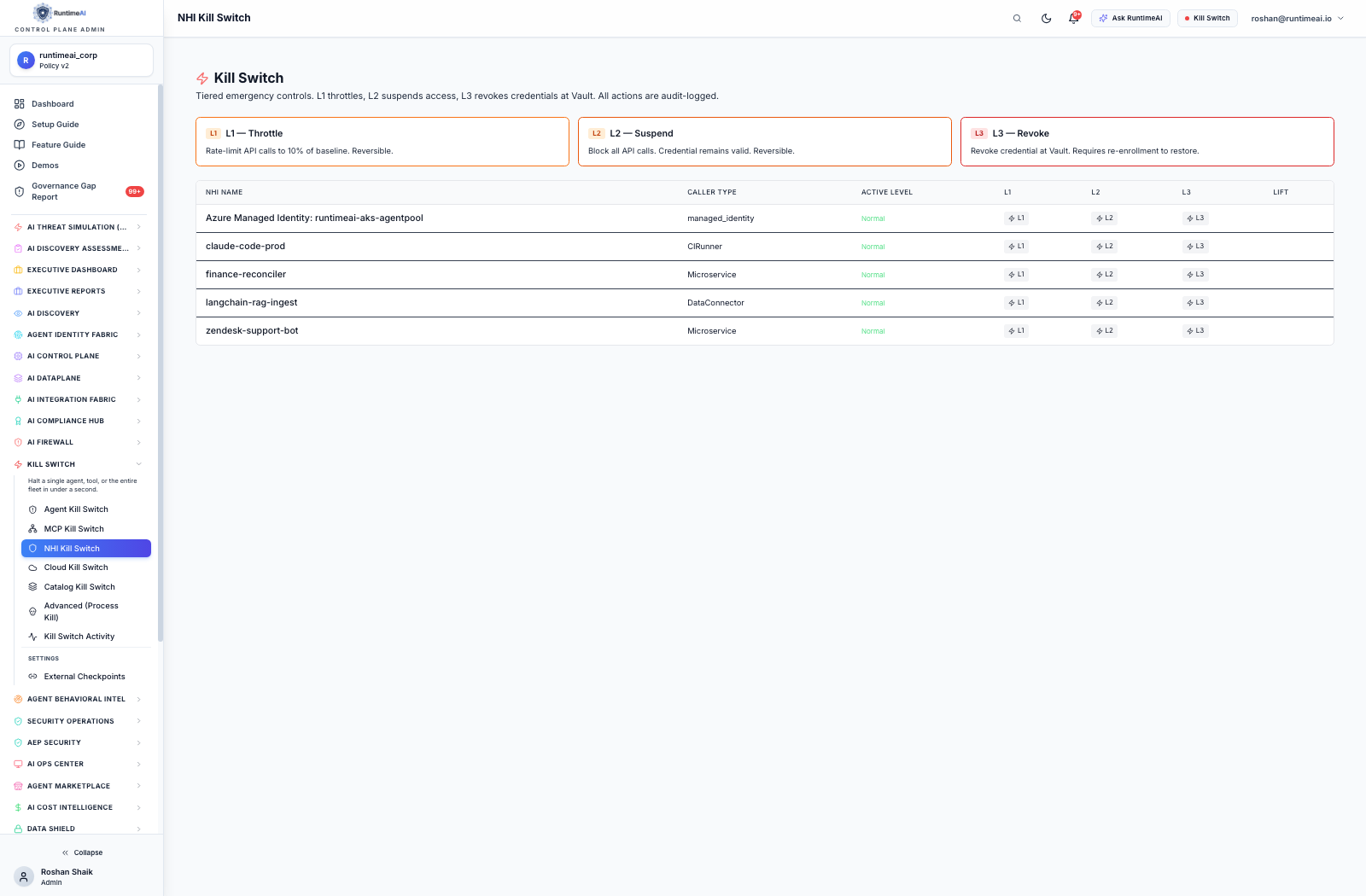Image resolution: width=1366 pixels, height=896 pixels.
Task: Open the search icon in top bar
Action: click(x=1017, y=18)
